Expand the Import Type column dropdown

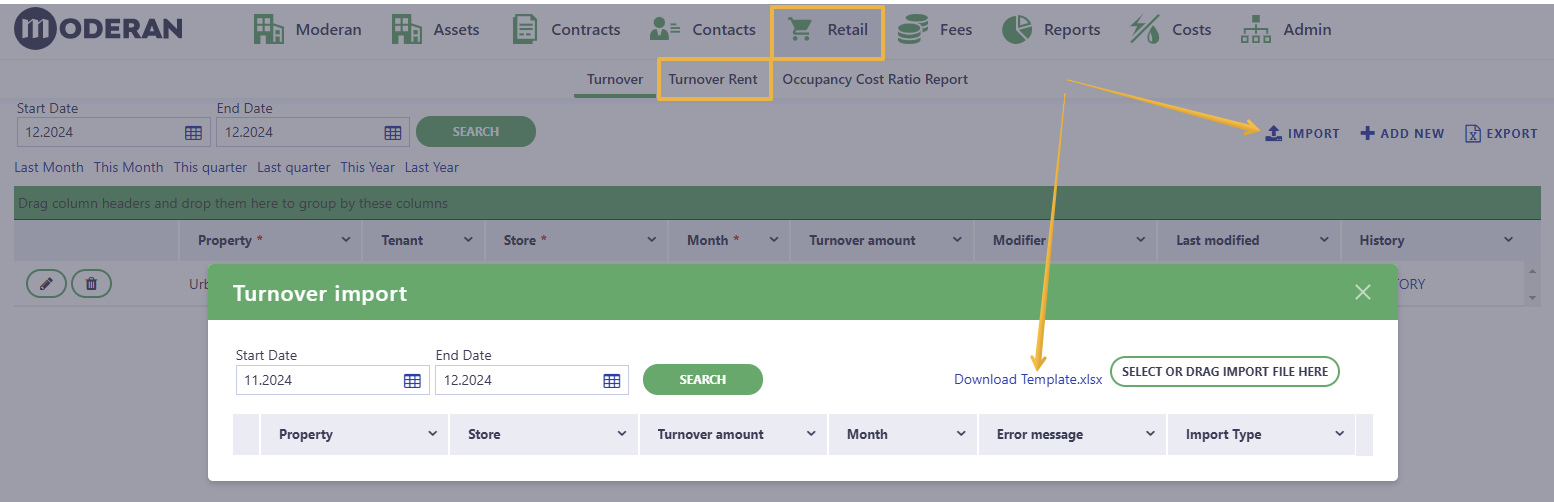(1339, 434)
